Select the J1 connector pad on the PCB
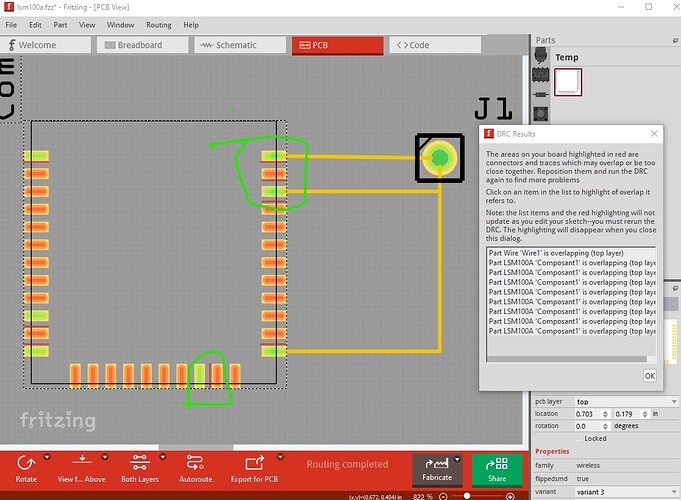The width and height of the screenshot is (681, 500). [440, 158]
